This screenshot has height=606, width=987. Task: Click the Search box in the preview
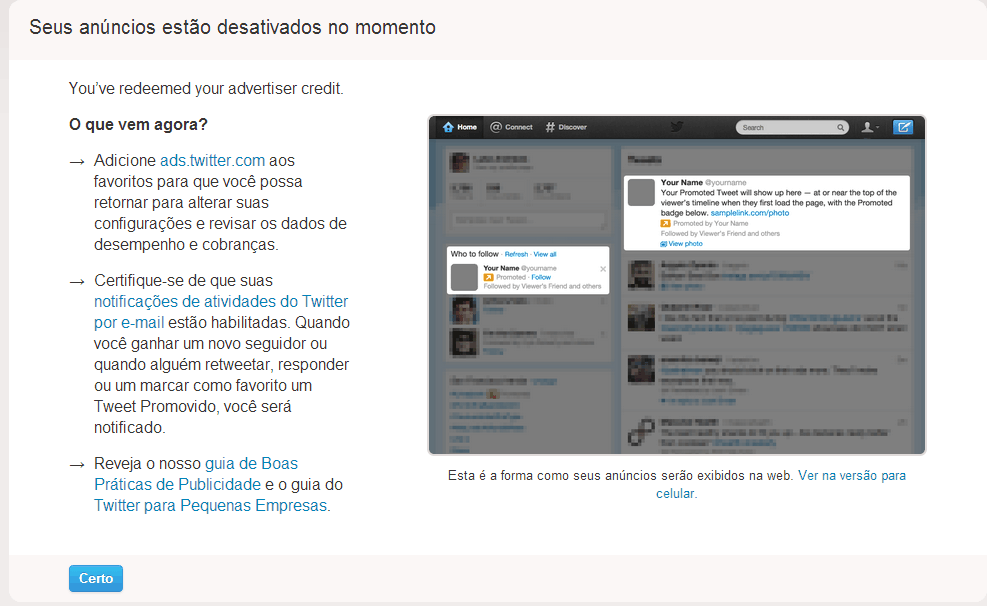pos(792,128)
